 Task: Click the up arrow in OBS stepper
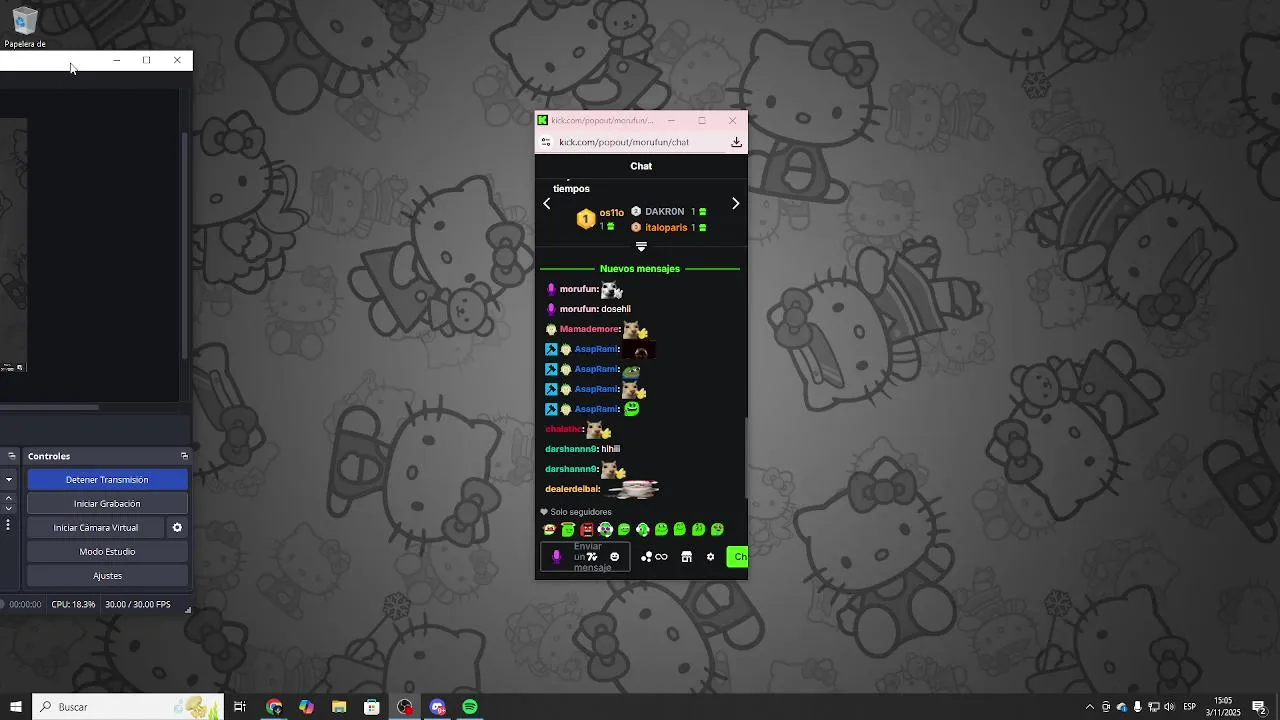9,498
